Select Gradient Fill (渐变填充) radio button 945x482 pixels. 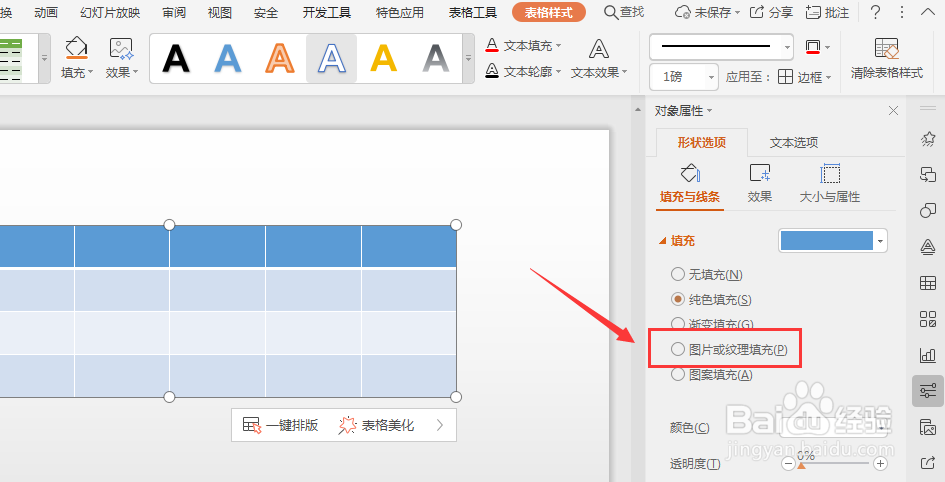677,324
